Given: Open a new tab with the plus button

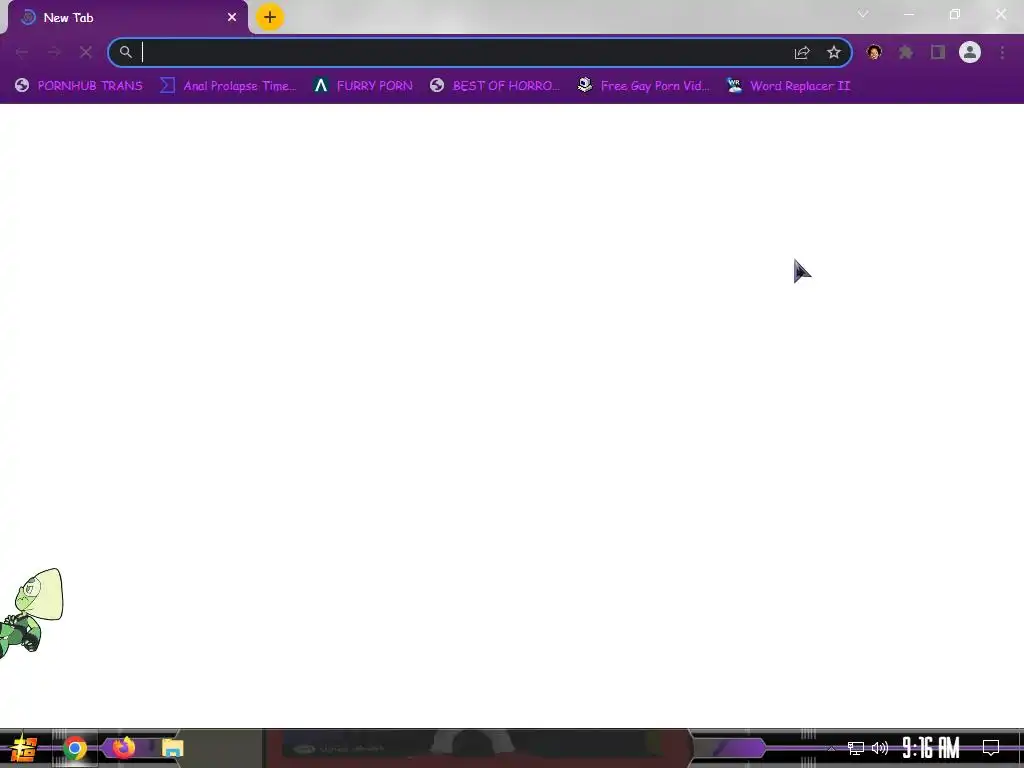Looking at the screenshot, I should point(270,17).
